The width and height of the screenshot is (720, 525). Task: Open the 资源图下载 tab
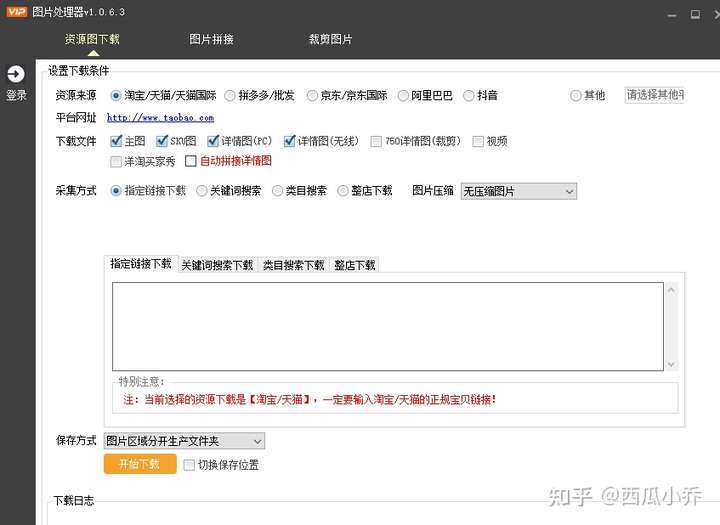click(x=92, y=40)
